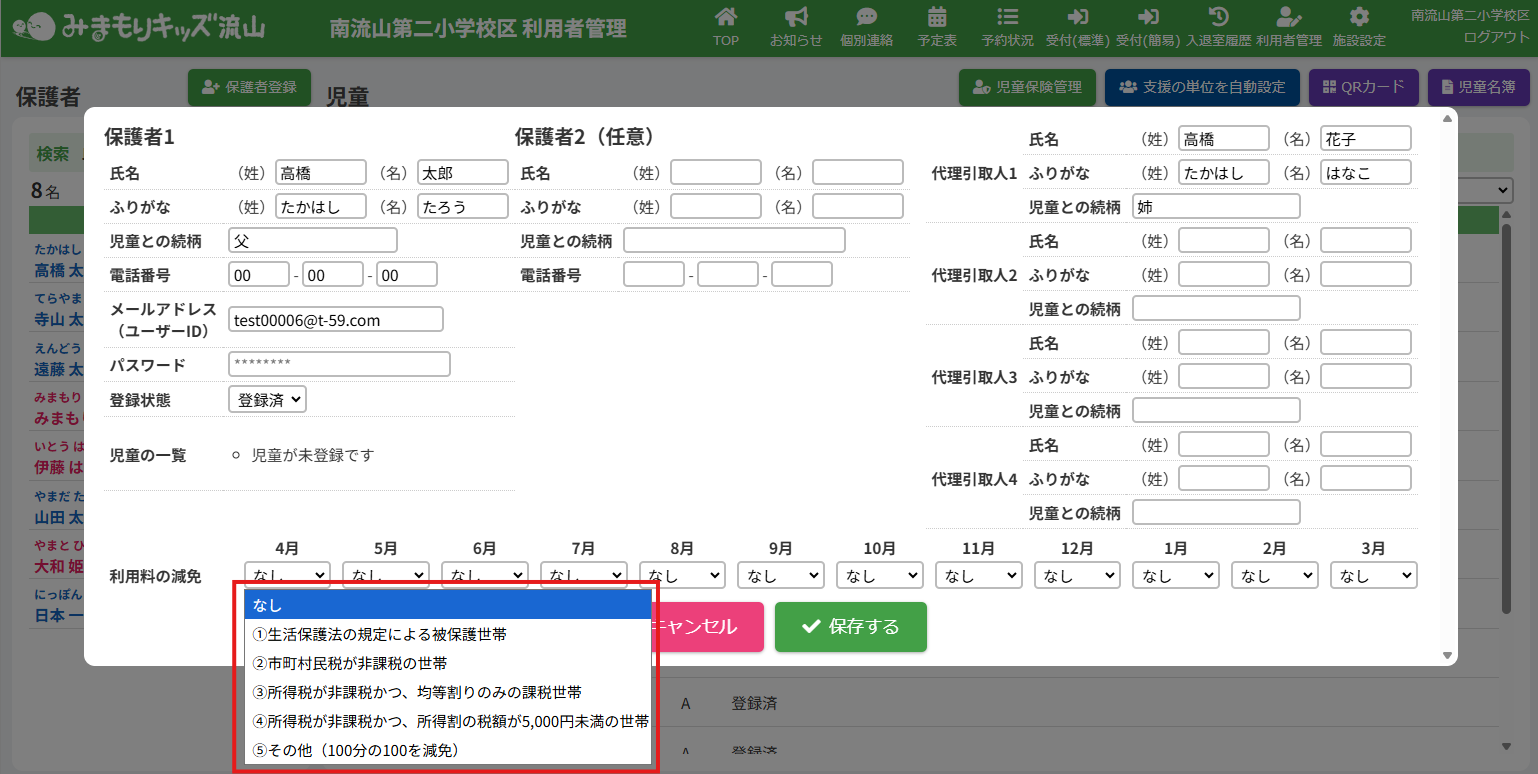Open 入退室履歴 history icon
Image resolution: width=1538 pixels, height=774 pixels.
pos(1219,18)
